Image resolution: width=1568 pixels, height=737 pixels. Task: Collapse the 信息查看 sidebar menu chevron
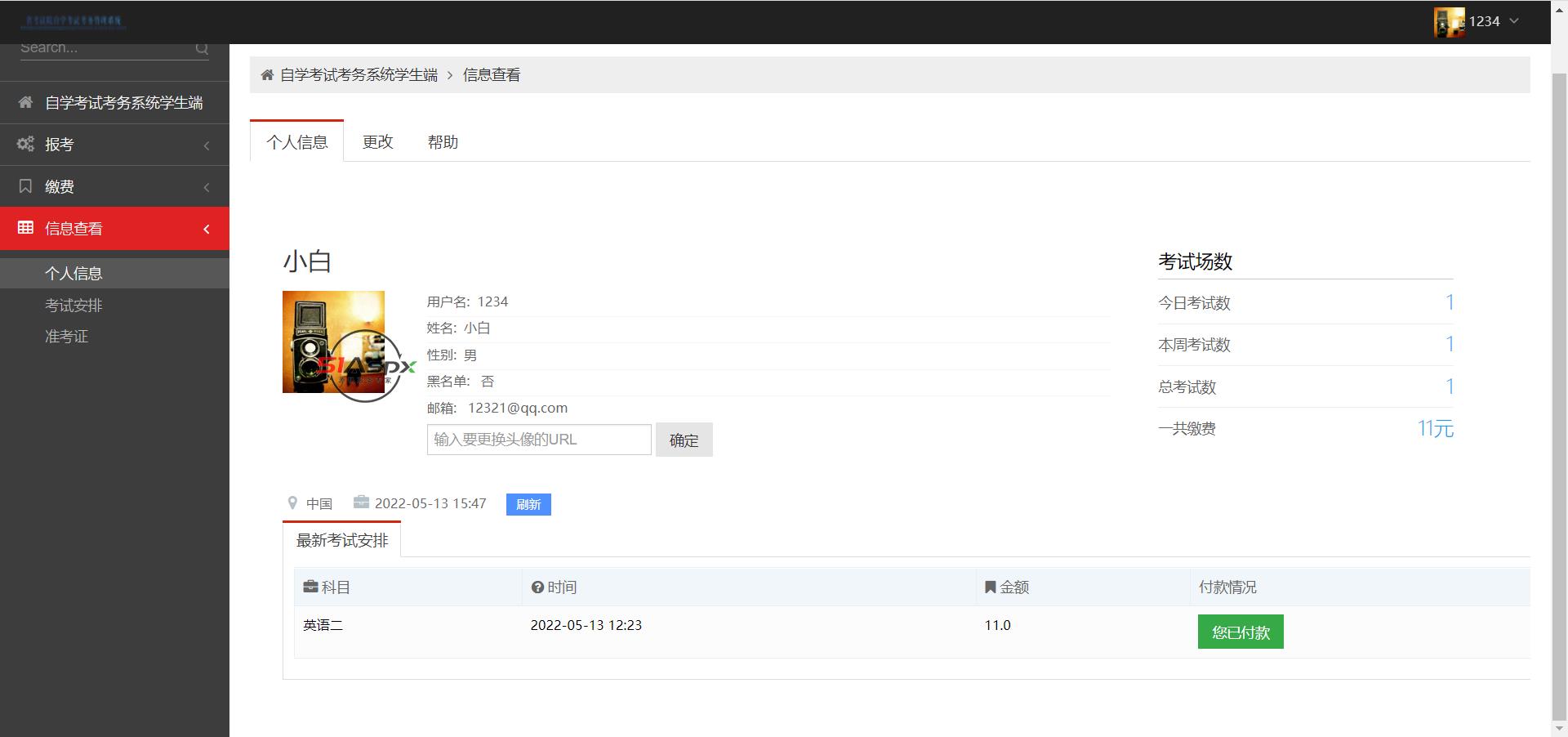click(207, 229)
